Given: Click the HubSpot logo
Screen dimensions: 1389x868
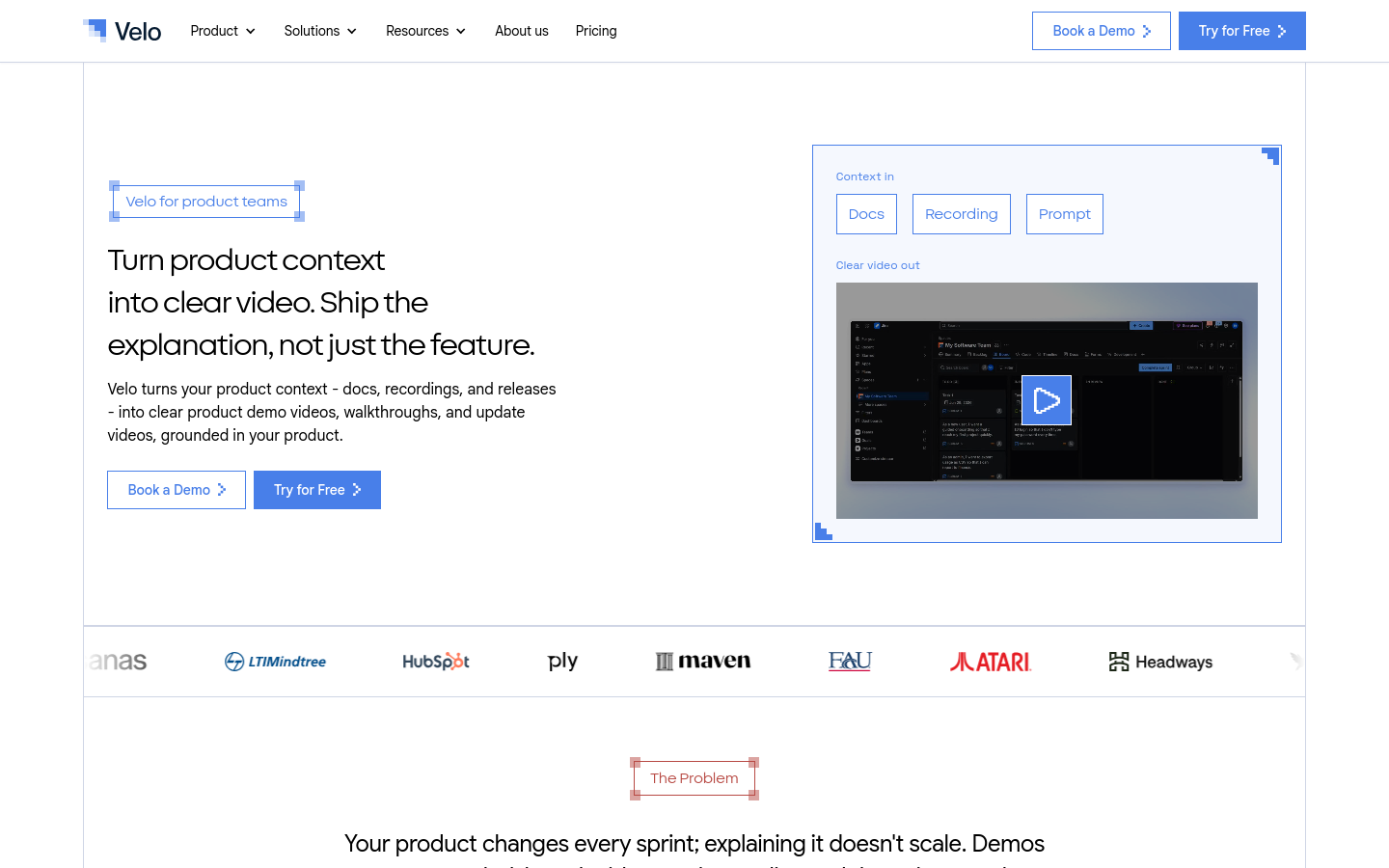Looking at the screenshot, I should coord(436,662).
